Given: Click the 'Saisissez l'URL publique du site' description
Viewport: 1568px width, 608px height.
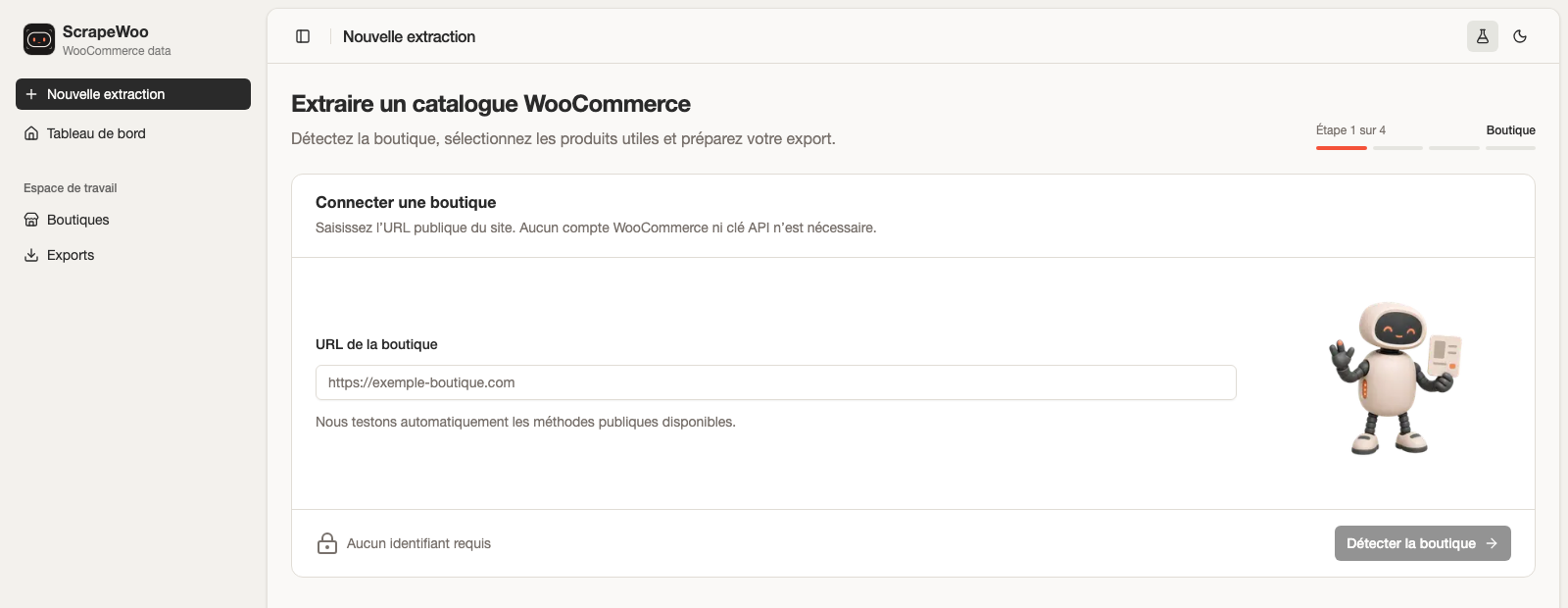Looking at the screenshot, I should coord(596,228).
